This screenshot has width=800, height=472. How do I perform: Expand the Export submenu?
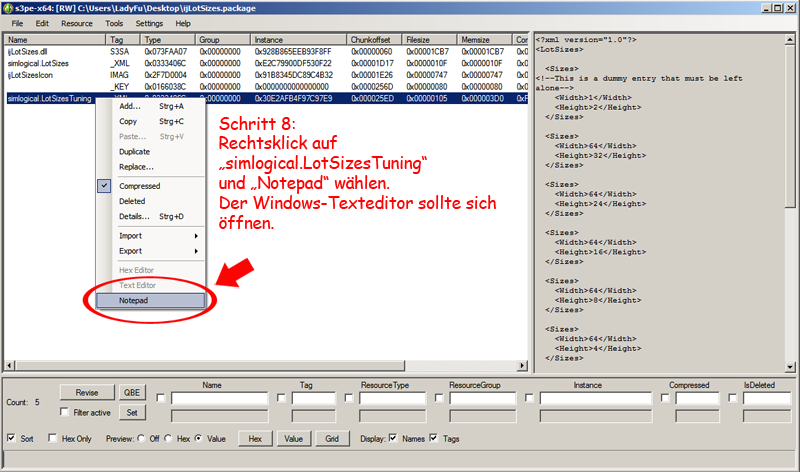pos(151,251)
